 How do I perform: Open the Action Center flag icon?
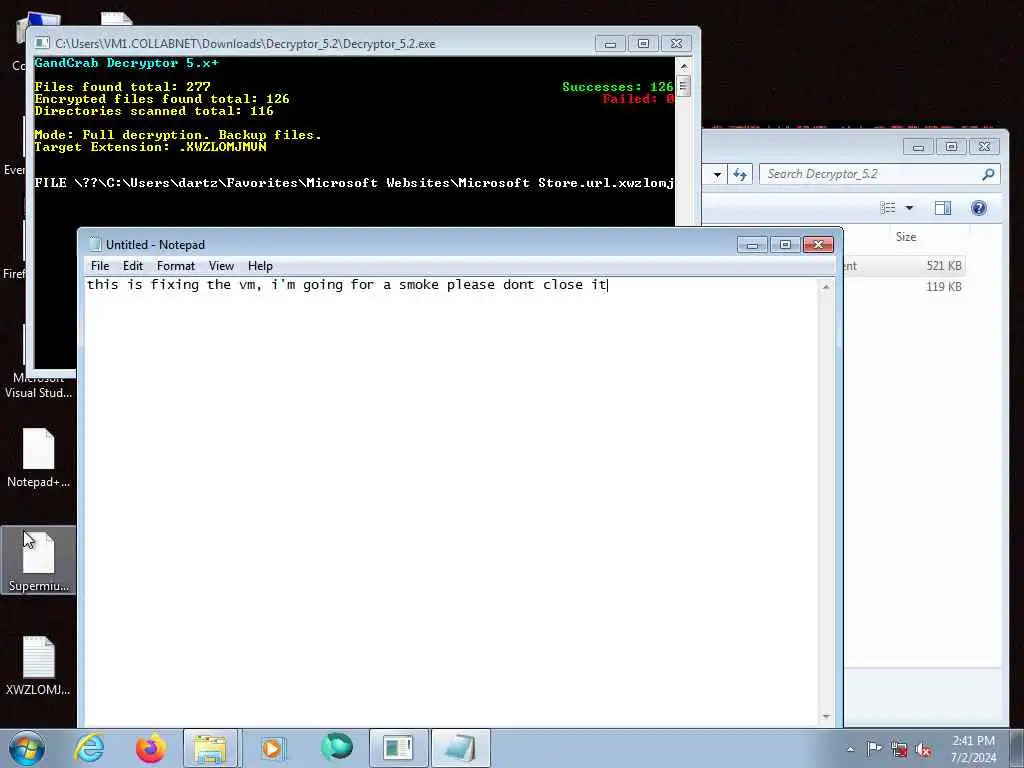pos(874,748)
